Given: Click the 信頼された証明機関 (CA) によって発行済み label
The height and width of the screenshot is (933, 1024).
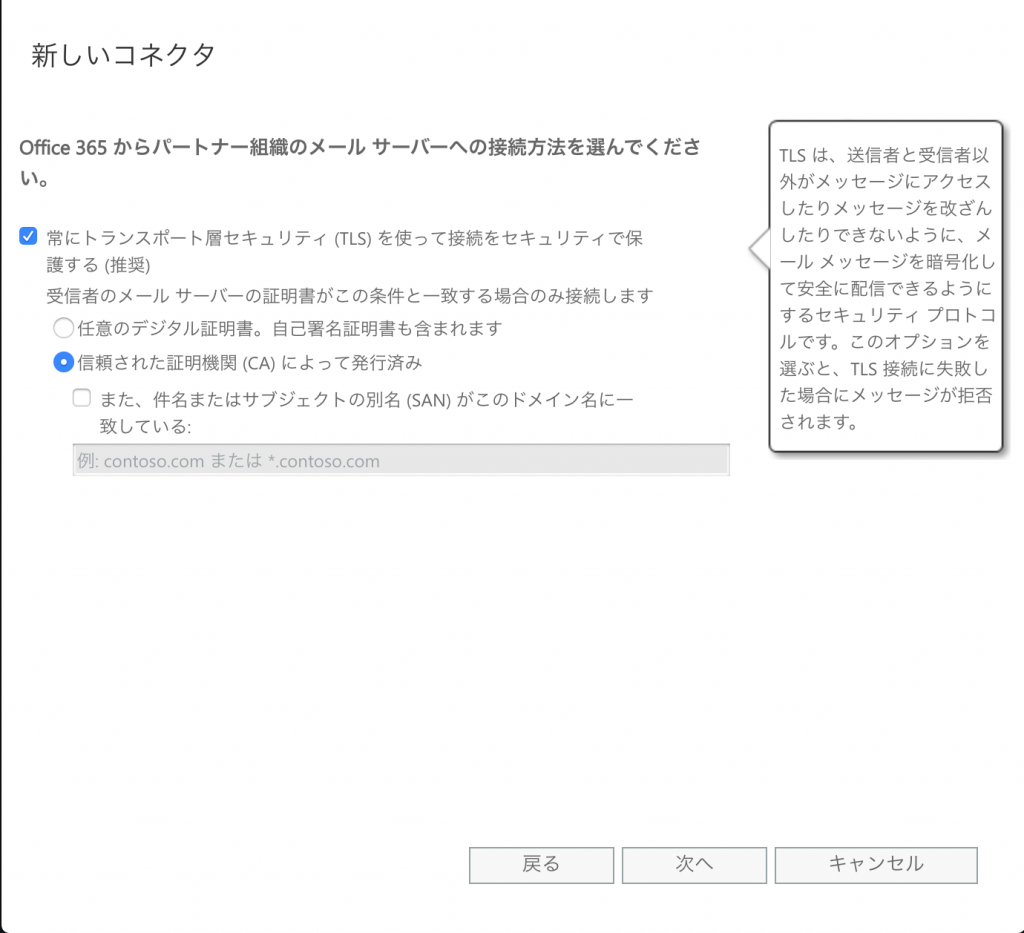Looking at the screenshot, I should (250, 363).
